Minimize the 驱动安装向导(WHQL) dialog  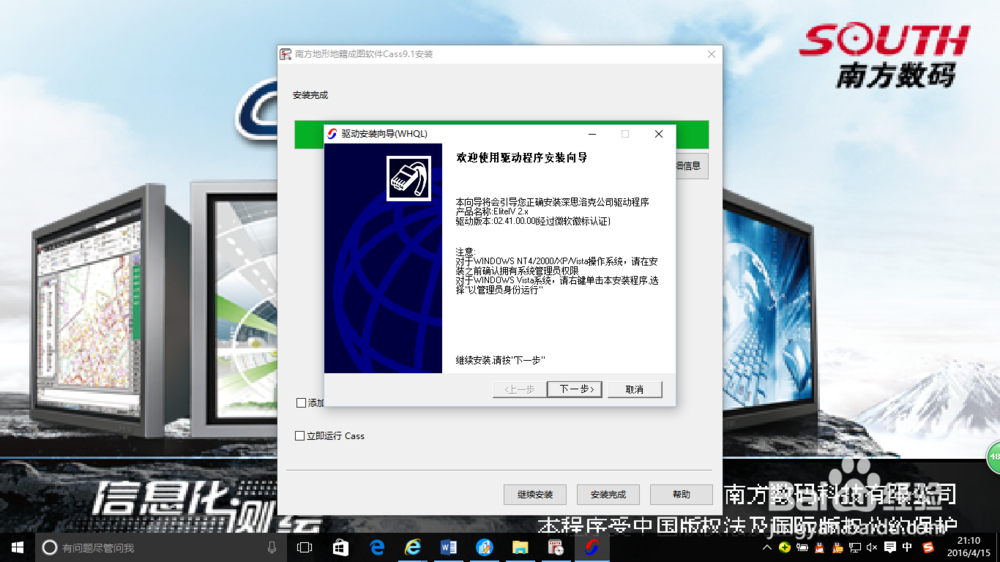592,134
